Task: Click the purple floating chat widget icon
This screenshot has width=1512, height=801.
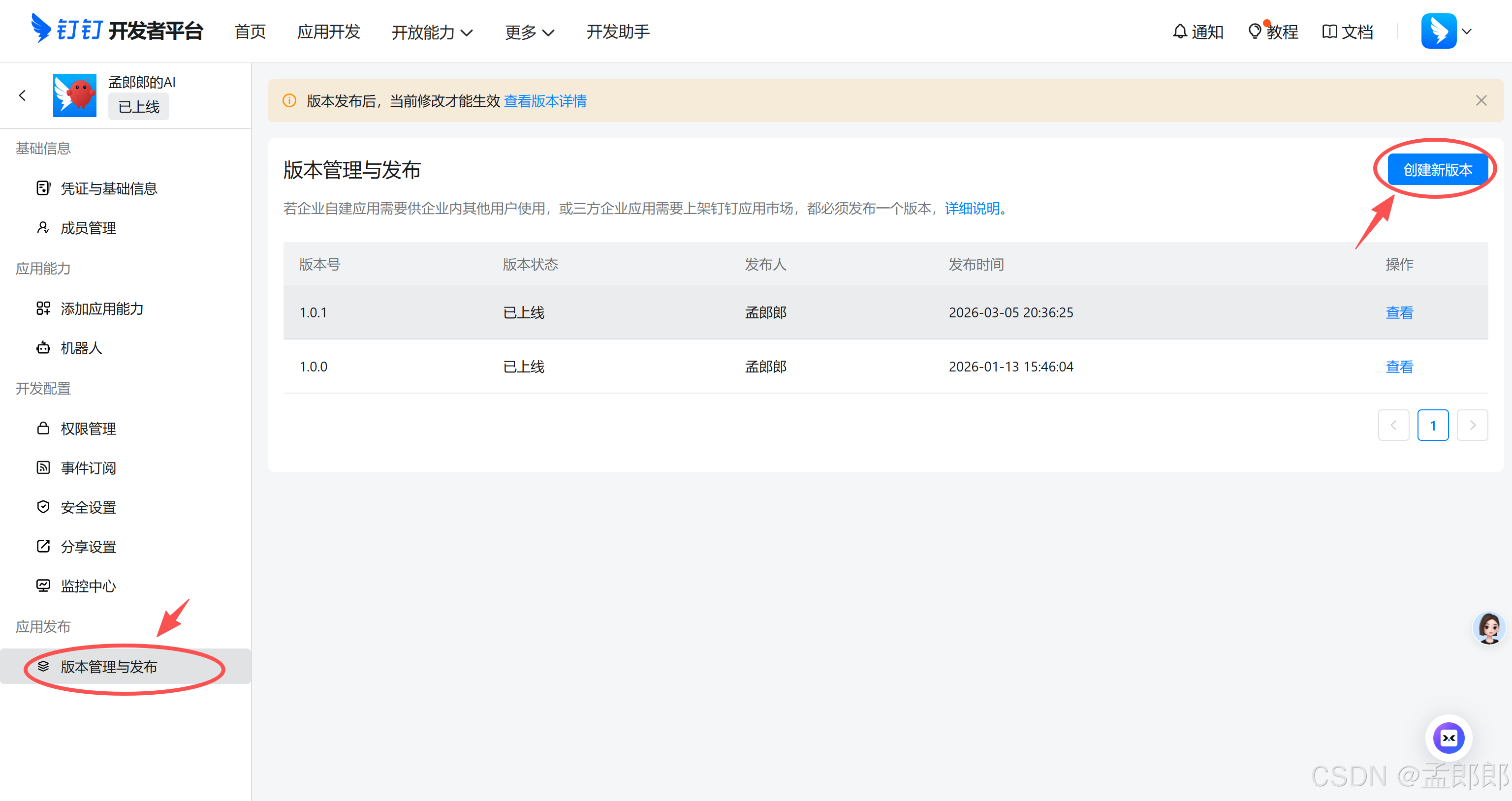Action: click(x=1449, y=738)
